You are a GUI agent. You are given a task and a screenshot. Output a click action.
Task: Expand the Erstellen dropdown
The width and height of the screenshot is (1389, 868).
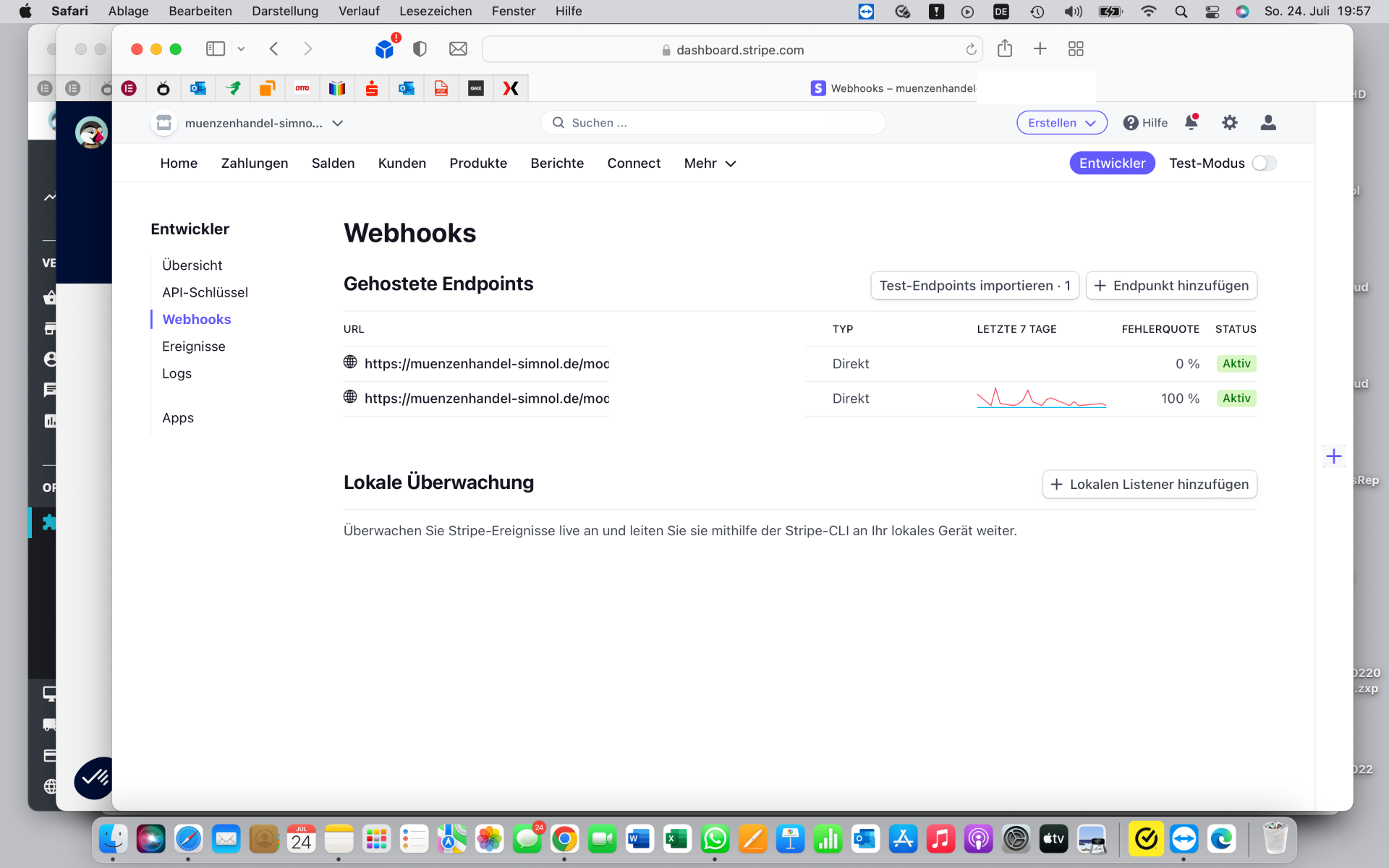tap(1061, 123)
